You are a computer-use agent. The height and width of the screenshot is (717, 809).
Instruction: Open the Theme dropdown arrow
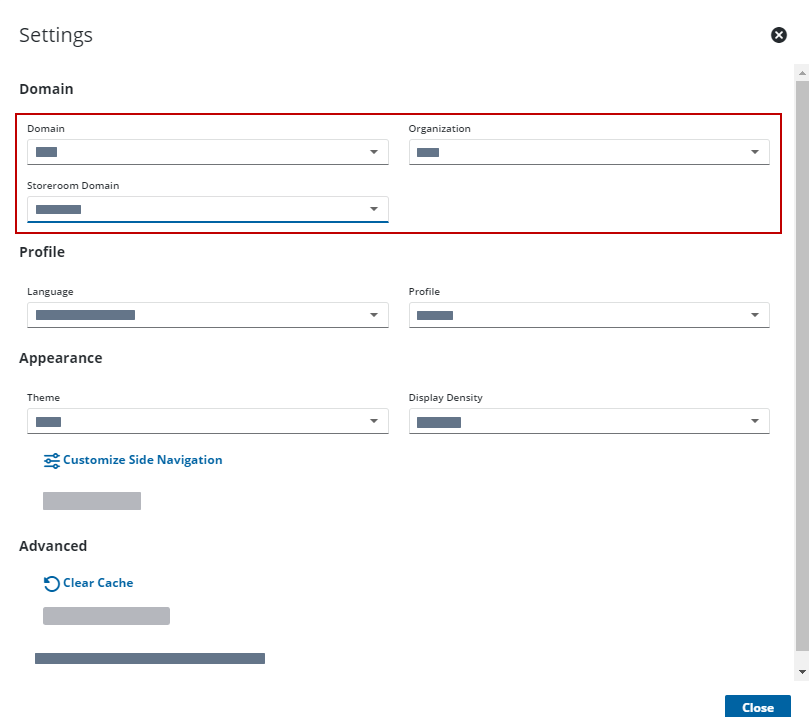[373, 422]
